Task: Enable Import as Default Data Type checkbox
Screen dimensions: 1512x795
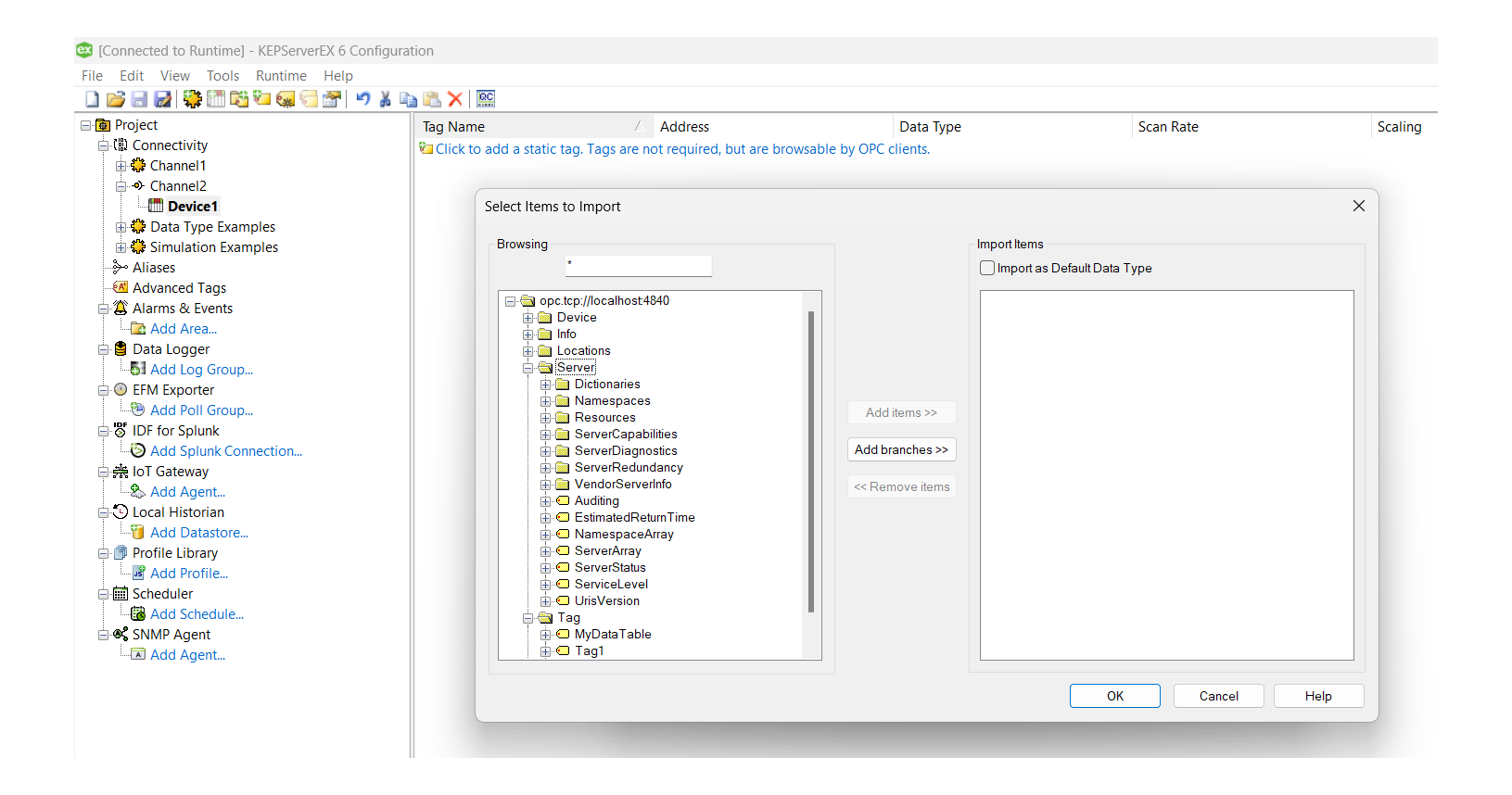Action: [987, 268]
